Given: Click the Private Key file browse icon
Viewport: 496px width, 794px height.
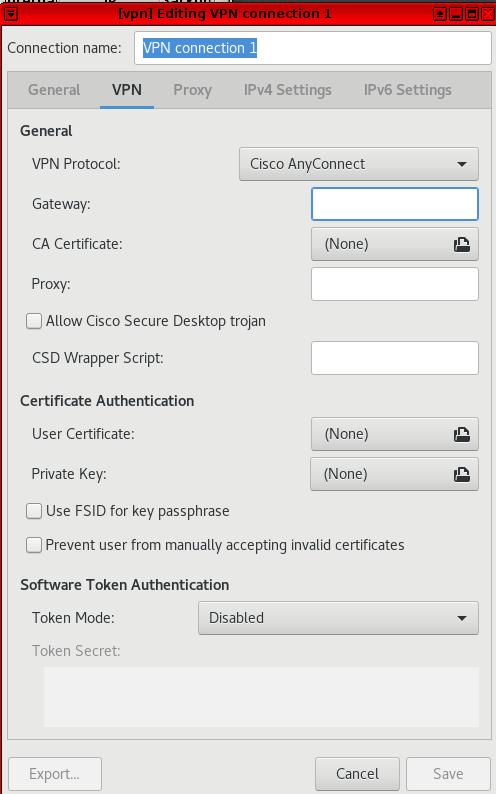Looking at the screenshot, I should click(x=462, y=474).
